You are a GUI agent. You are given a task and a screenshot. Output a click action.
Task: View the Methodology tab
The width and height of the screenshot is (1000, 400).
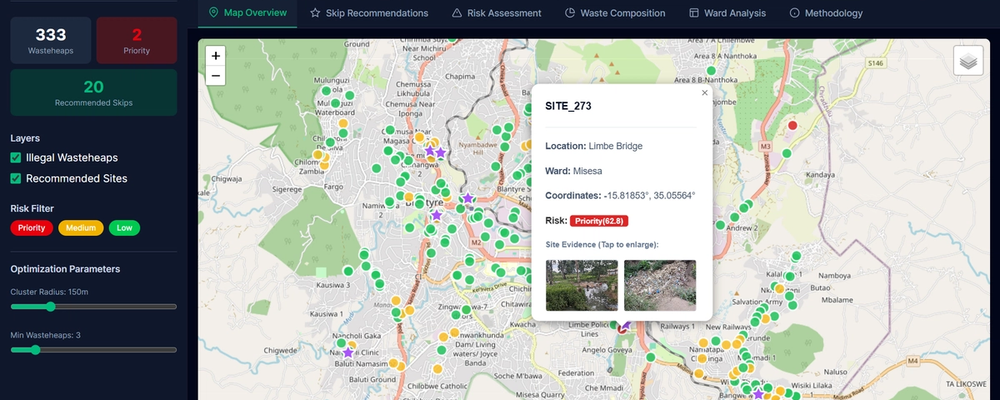[826, 13]
